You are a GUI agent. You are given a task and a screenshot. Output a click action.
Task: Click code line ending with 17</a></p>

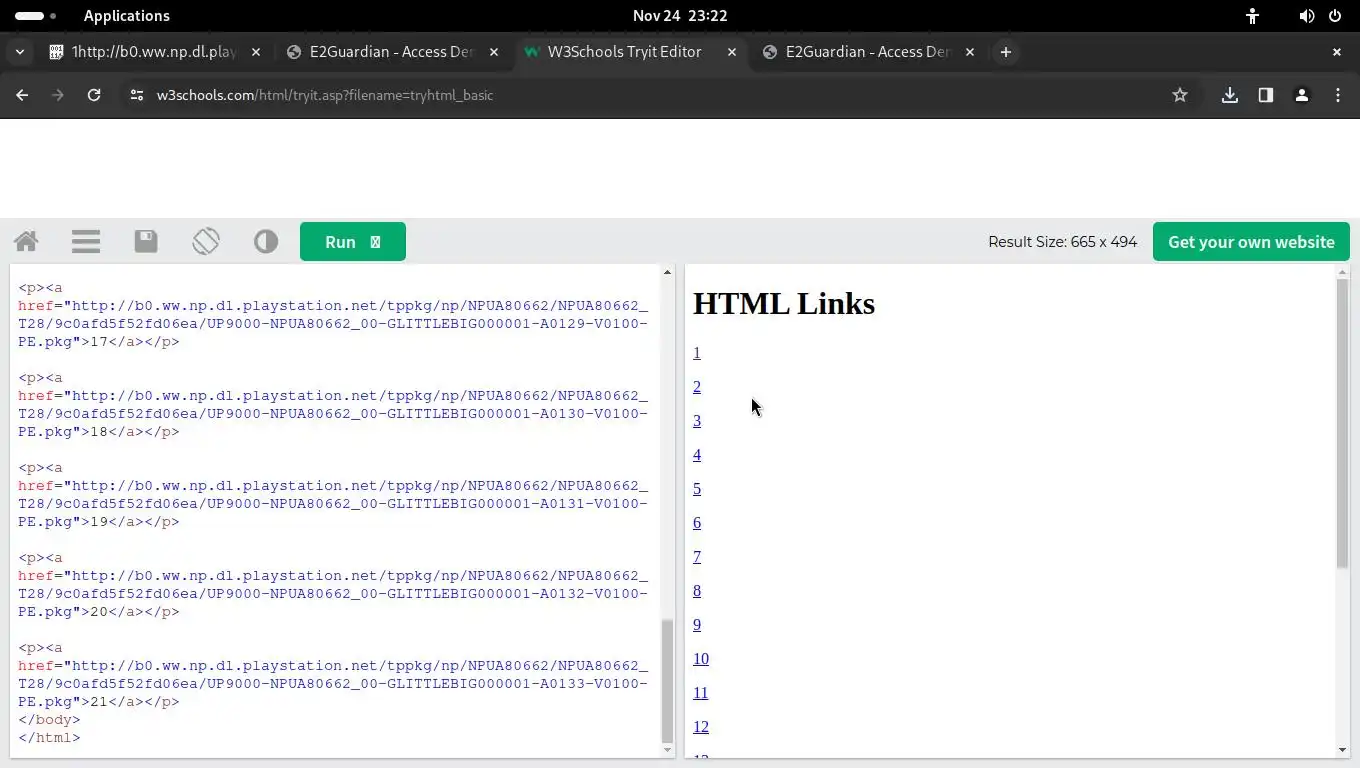point(99,342)
